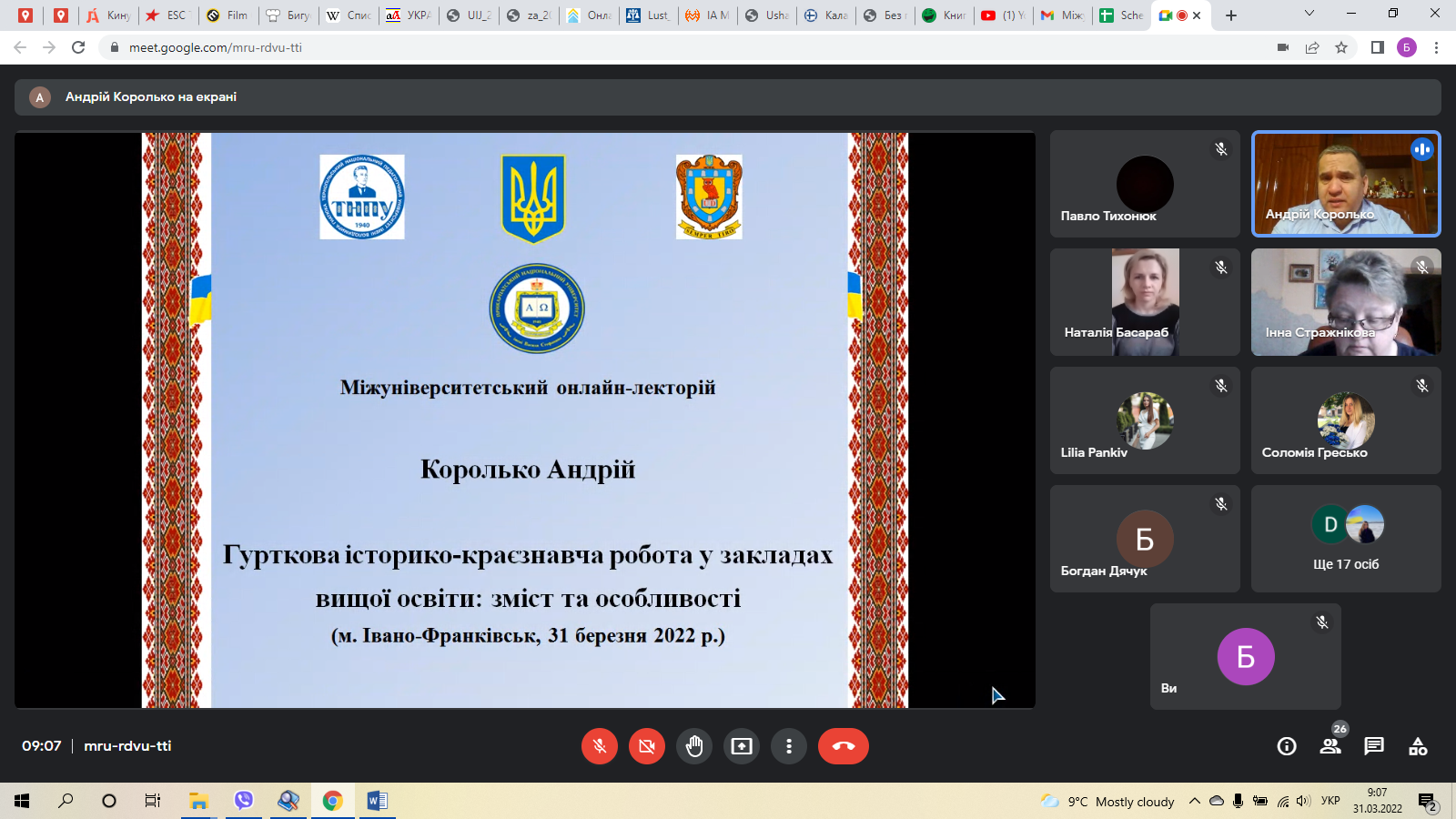Unmute the microphone in call controls
The image size is (1456, 819).
tap(600, 746)
